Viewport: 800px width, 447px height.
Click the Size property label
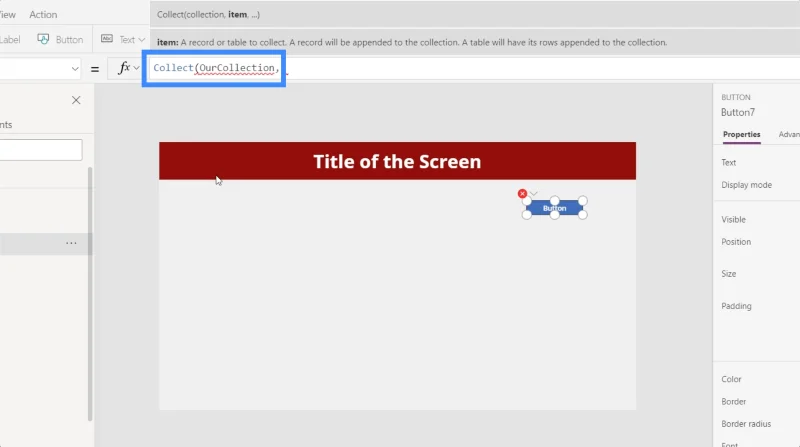click(729, 274)
